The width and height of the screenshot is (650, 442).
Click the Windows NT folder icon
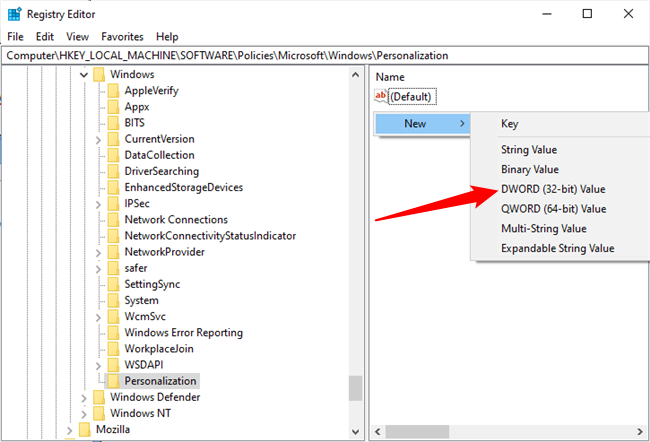(x=99, y=414)
